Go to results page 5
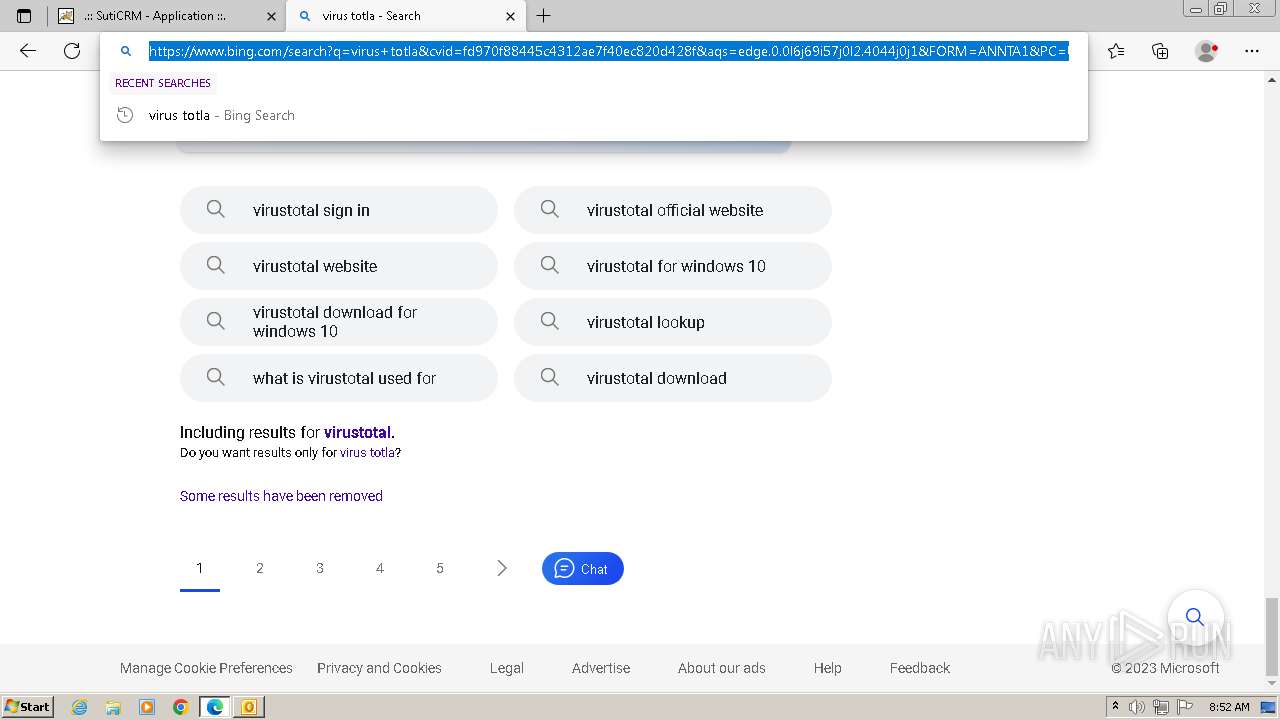 point(440,568)
